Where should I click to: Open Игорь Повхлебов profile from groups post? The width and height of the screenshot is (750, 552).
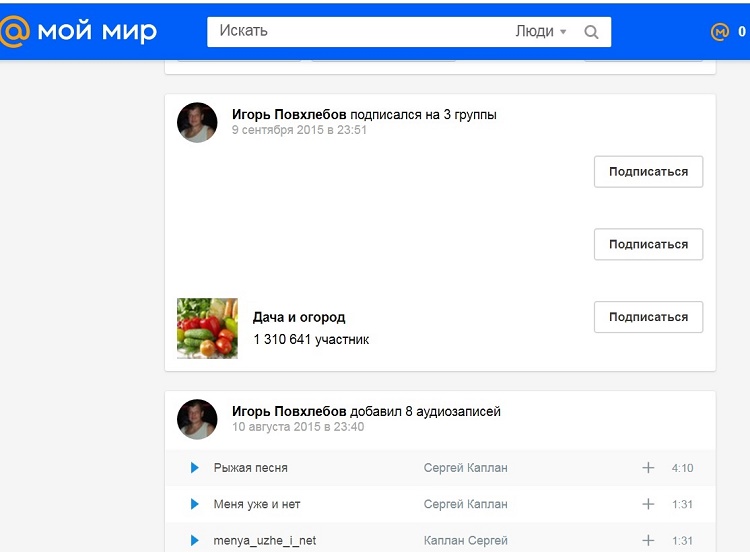(289, 114)
